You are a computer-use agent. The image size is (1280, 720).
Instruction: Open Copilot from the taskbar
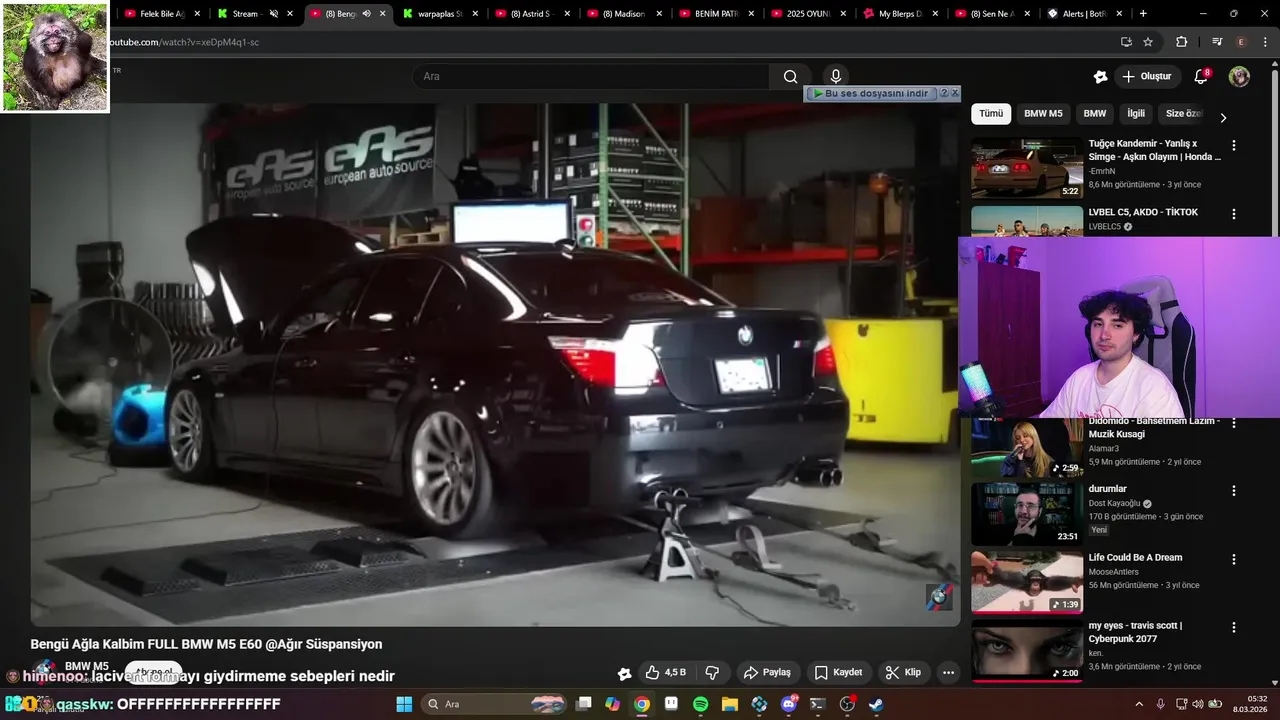613,704
